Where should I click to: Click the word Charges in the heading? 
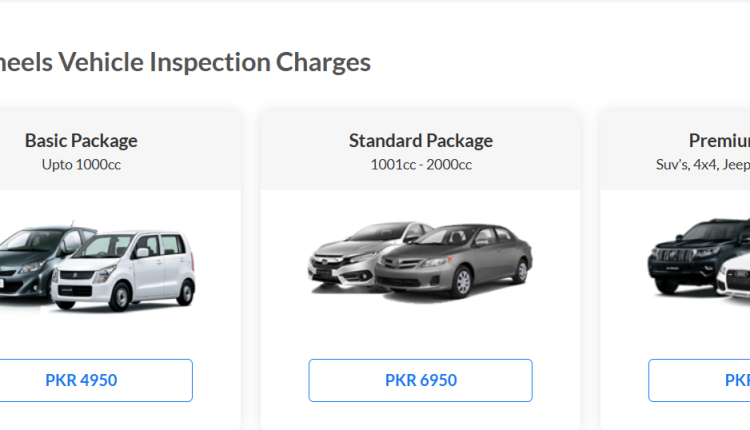click(x=323, y=62)
